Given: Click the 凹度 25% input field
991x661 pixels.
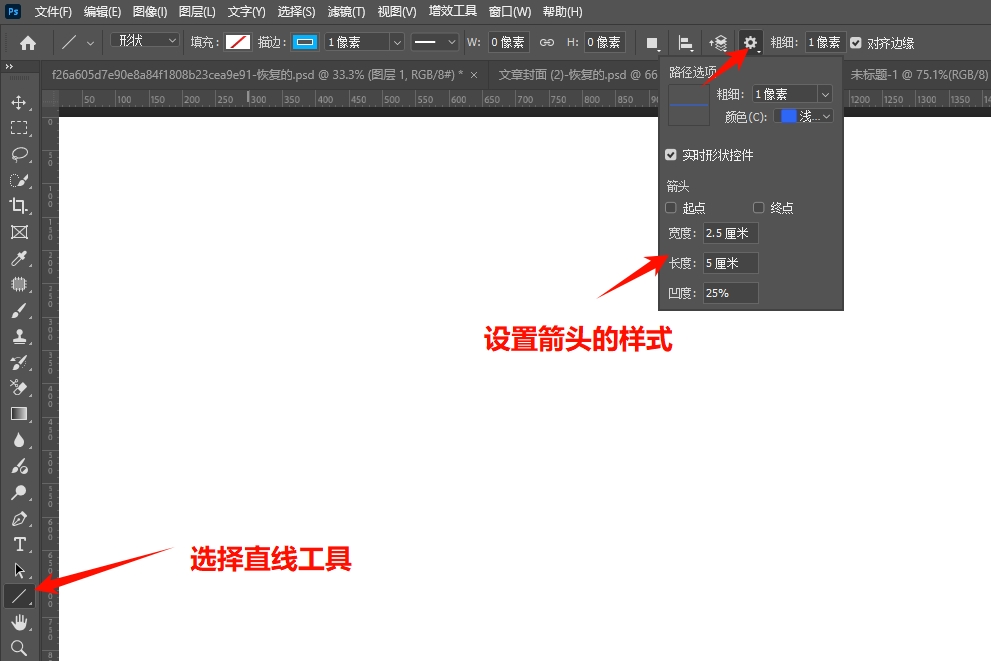Looking at the screenshot, I should tap(730, 292).
